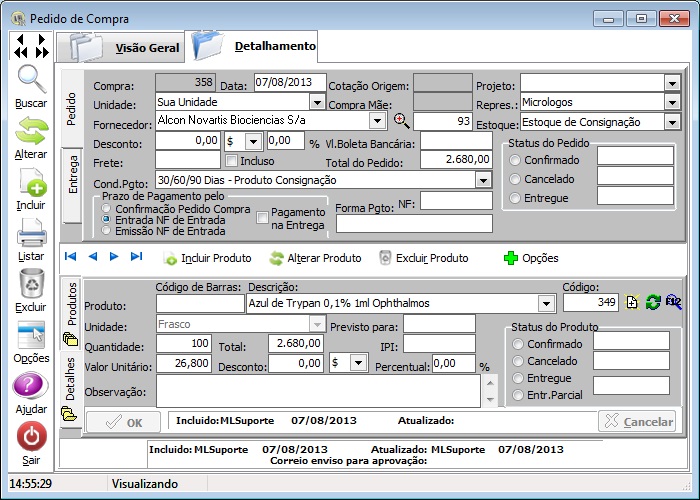The image size is (700, 500).
Task: Switch to the Visão Geral tab
Action: click(147, 47)
